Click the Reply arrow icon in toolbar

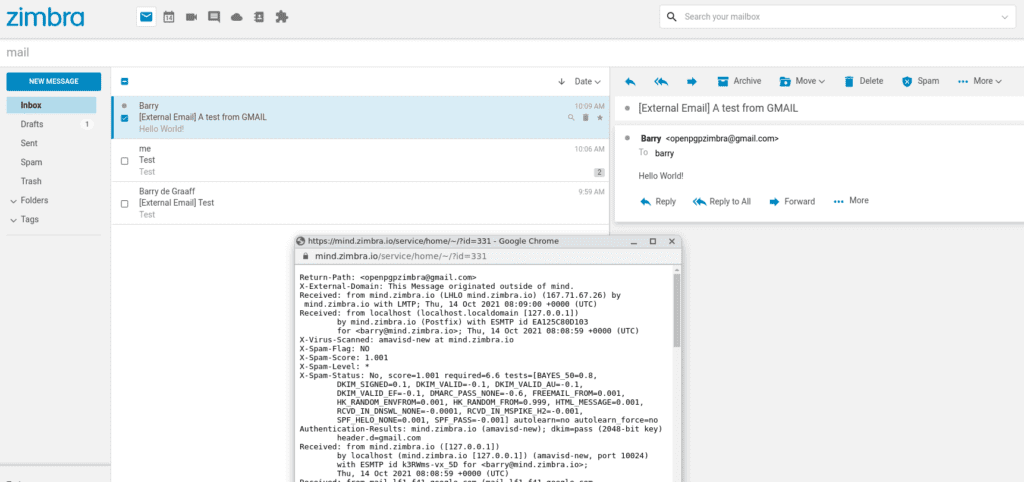(630, 82)
